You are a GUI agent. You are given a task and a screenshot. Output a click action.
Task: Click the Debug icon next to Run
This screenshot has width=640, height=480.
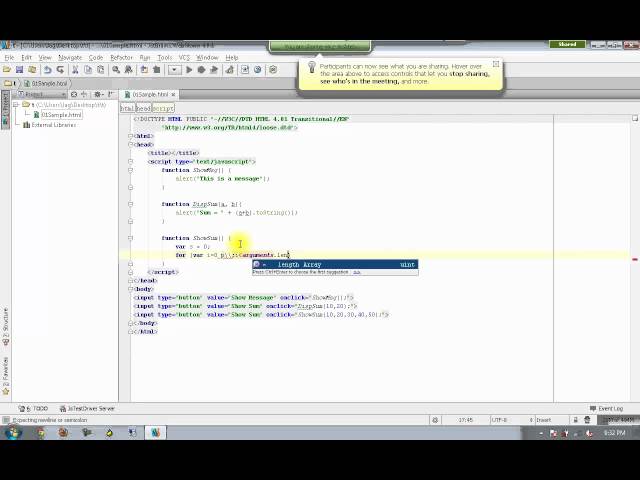coord(201,70)
